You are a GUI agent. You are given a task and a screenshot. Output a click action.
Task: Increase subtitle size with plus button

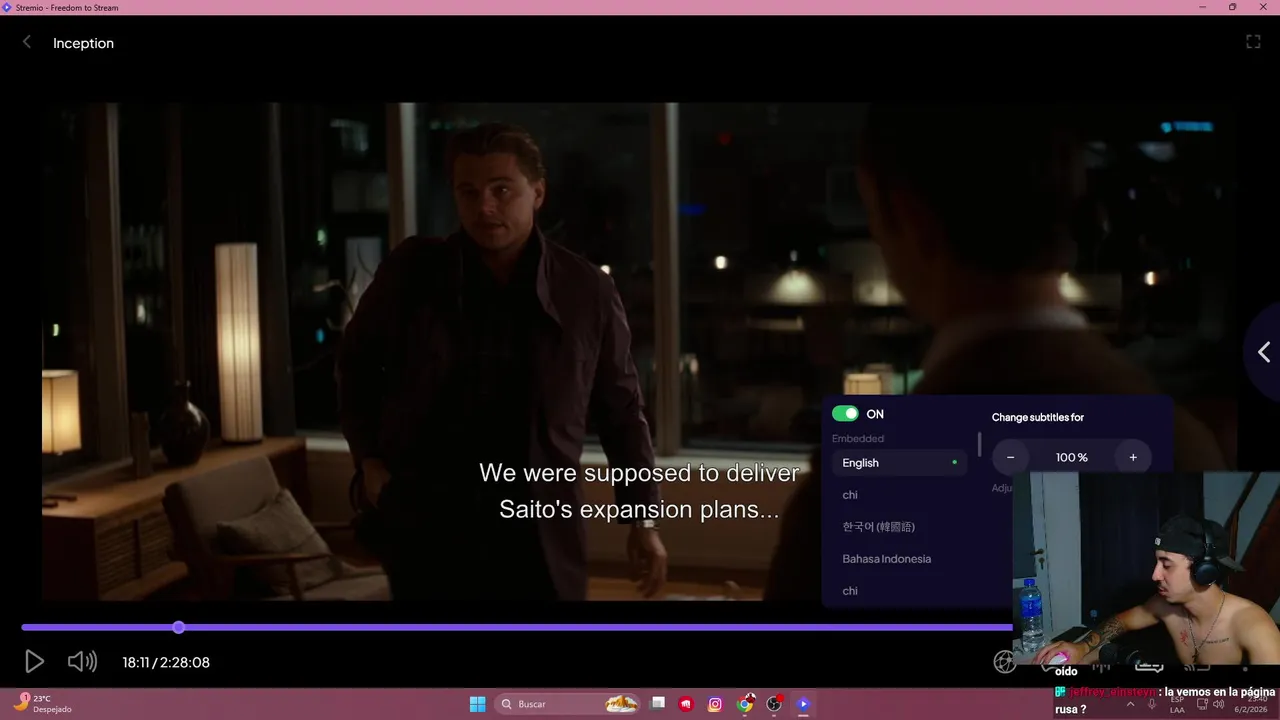1133,457
